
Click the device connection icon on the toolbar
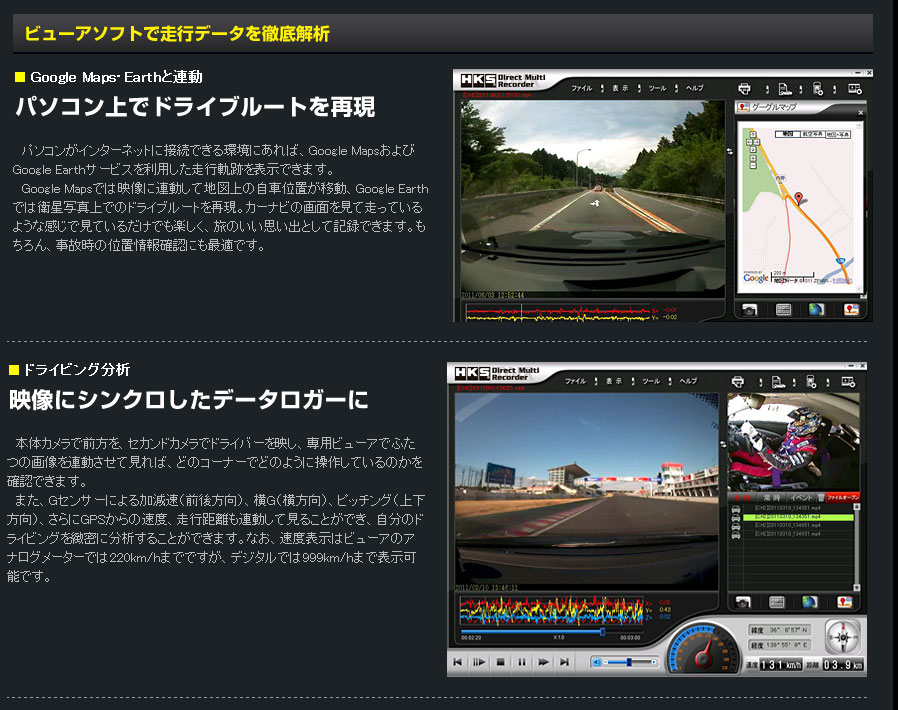[x=817, y=87]
